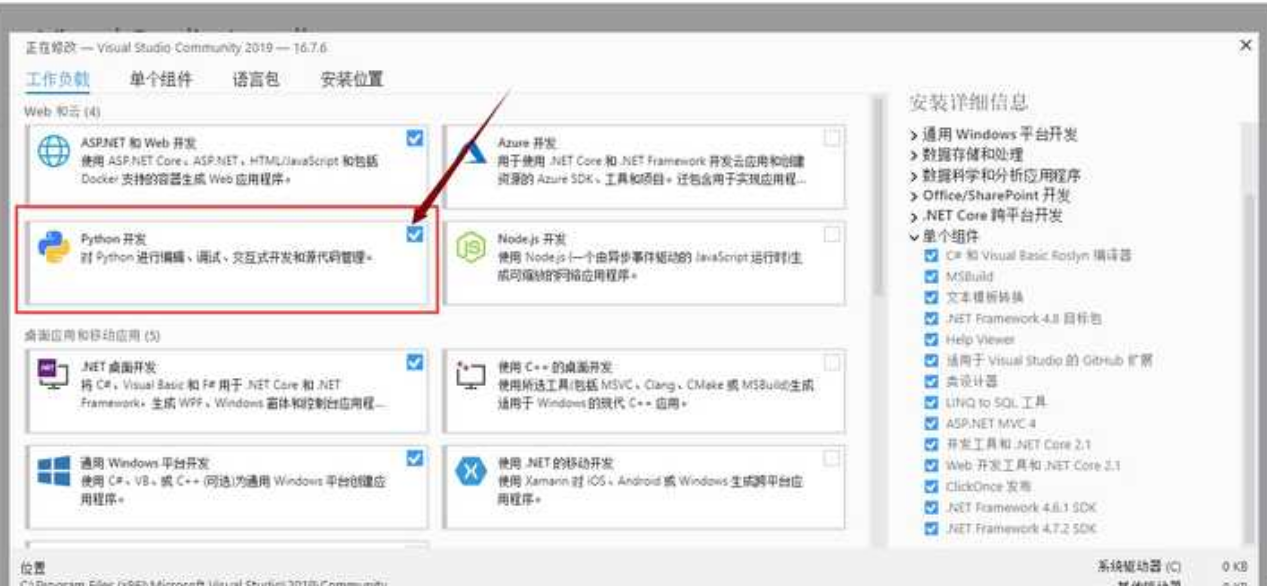
Task: Click the 位置 label at the bottom
Action: click(33, 566)
